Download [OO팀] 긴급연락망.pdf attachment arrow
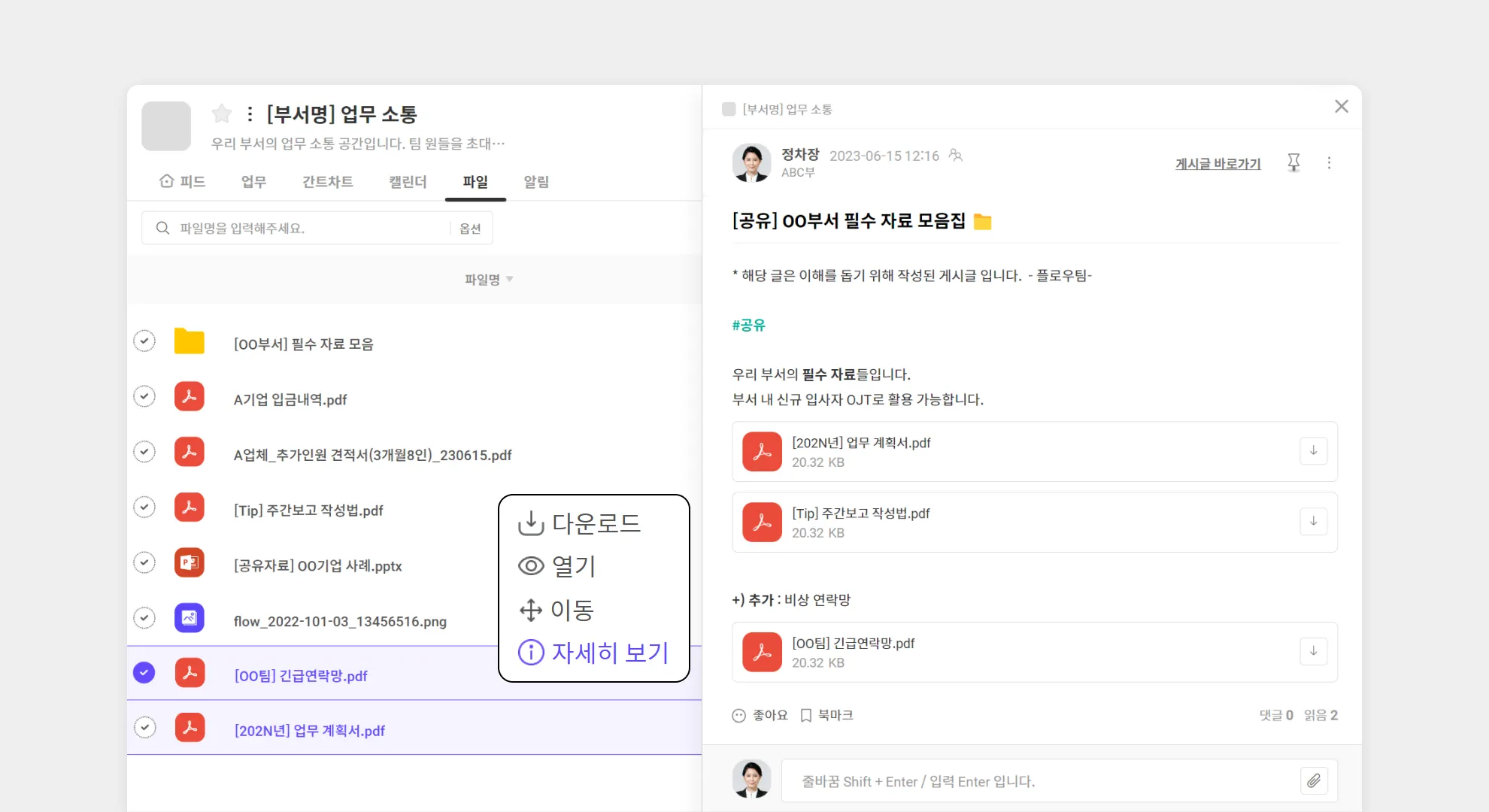The image size is (1489, 812). pos(1313,651)
